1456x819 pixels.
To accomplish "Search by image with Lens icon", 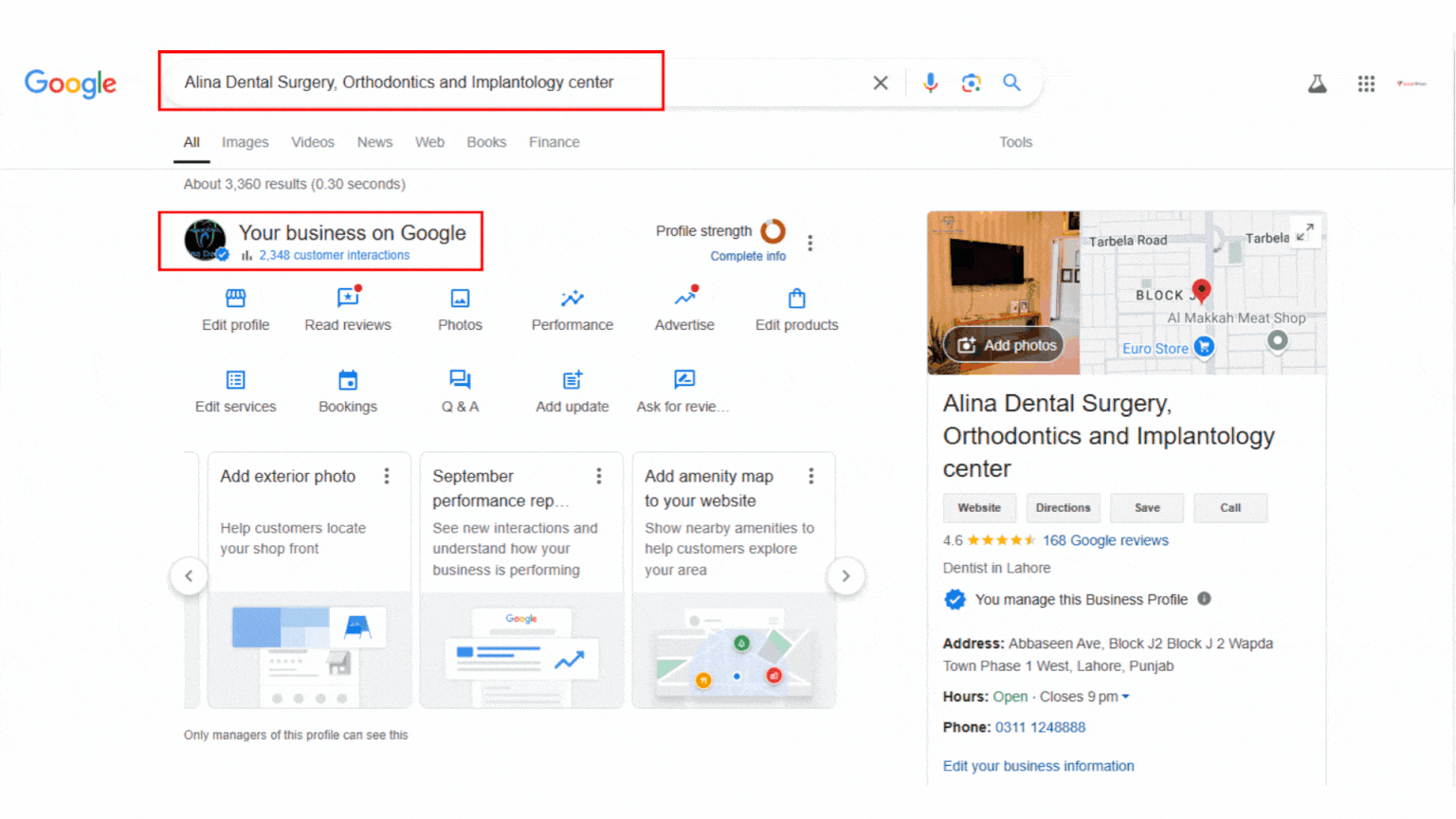I will (x=971, y=83).
